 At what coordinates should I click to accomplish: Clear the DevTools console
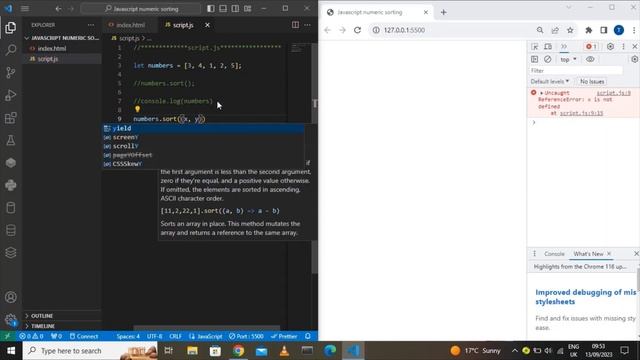(x=548, y=60)
